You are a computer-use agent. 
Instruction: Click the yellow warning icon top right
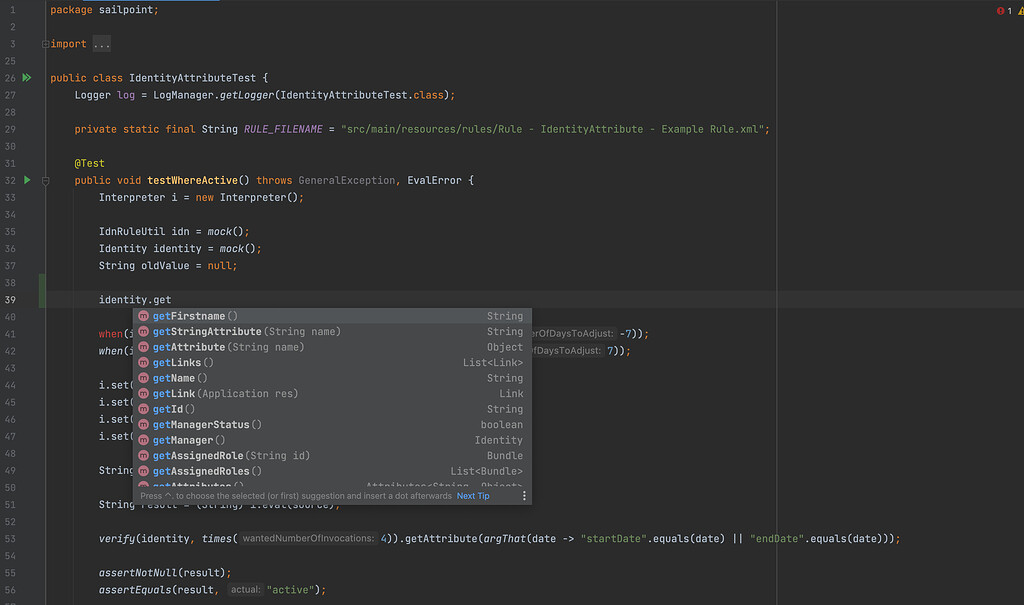point(1020,10)
